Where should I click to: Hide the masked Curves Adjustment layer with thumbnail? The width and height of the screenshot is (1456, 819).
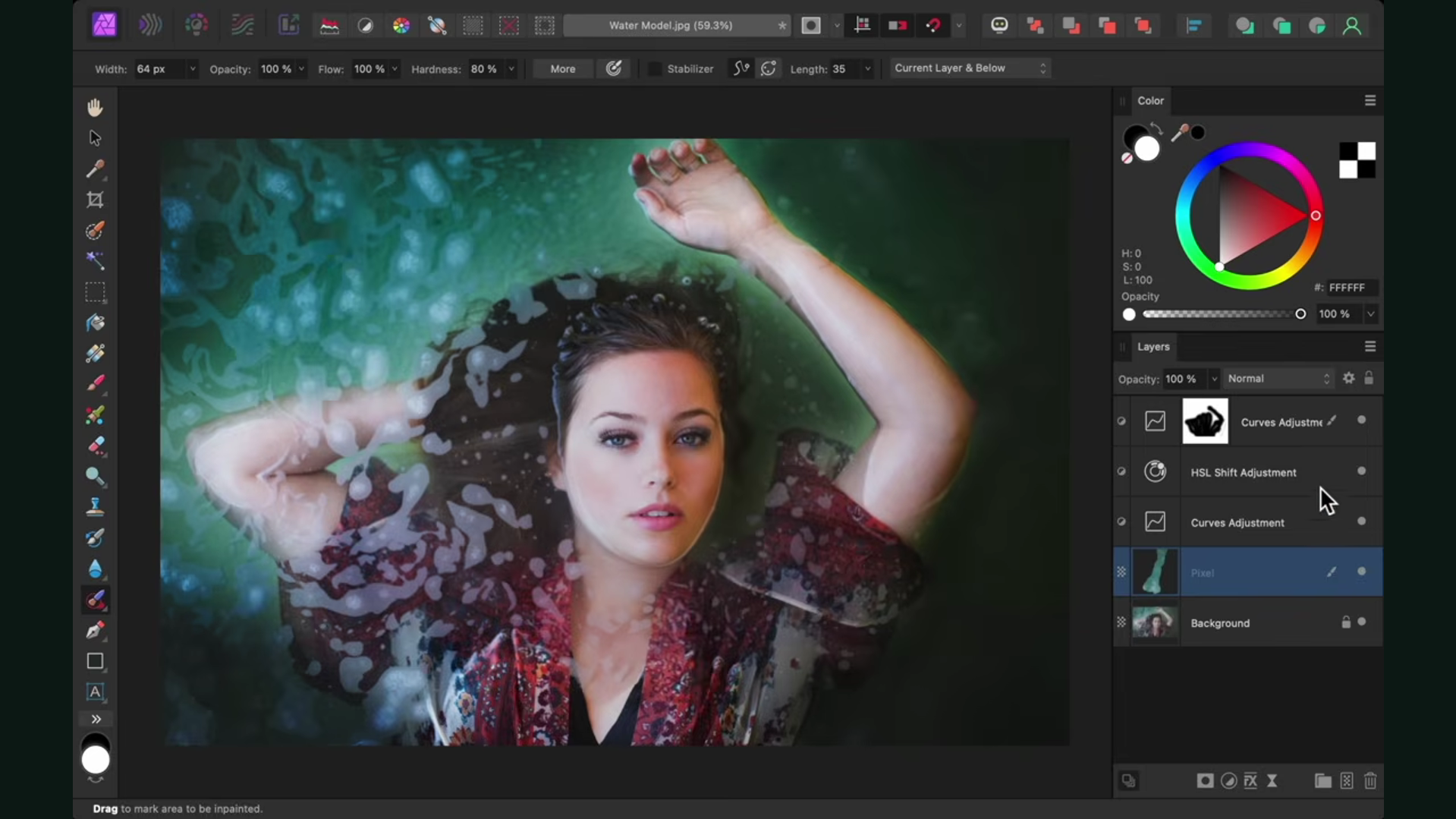(x=1361, y=420)
